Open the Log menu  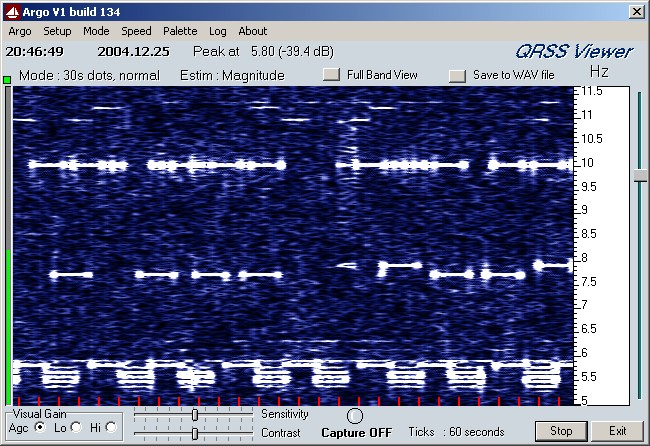pos(218,31)
